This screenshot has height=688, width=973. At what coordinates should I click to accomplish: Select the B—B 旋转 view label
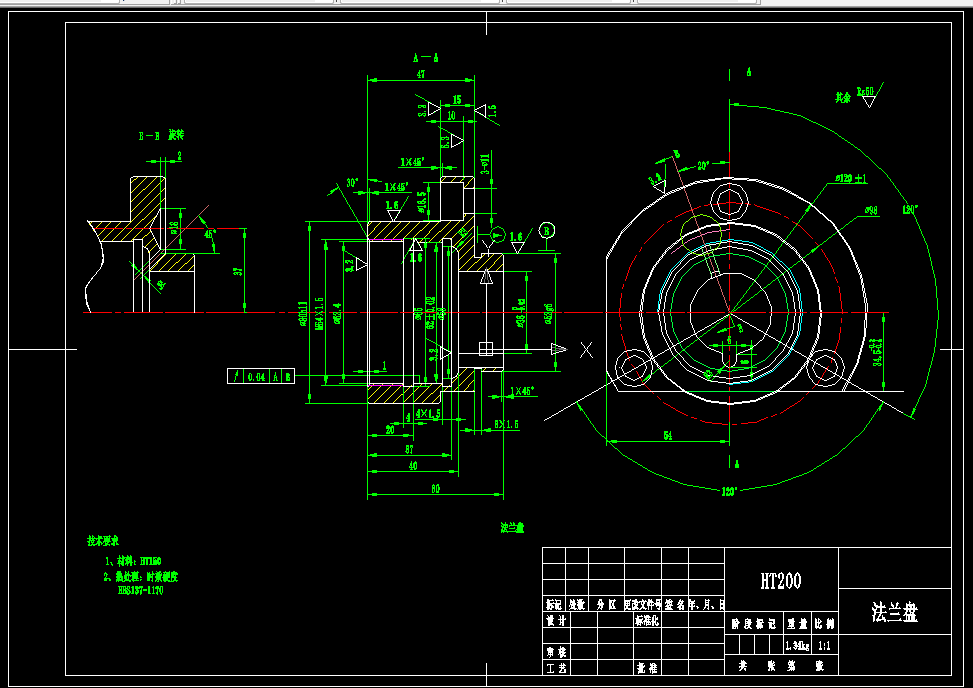[161, 135]
